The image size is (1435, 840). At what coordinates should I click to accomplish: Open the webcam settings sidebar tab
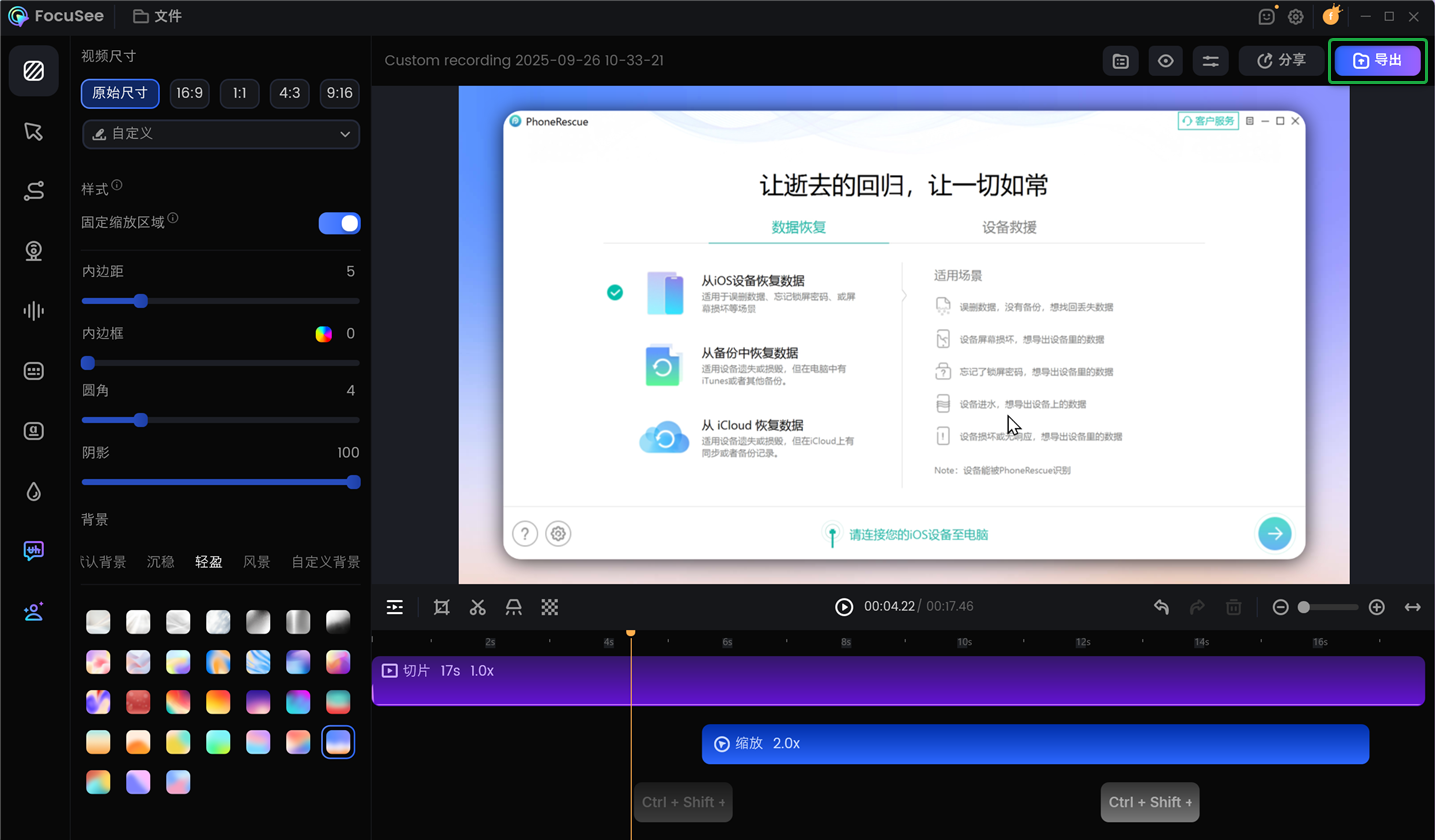[34, 251]
